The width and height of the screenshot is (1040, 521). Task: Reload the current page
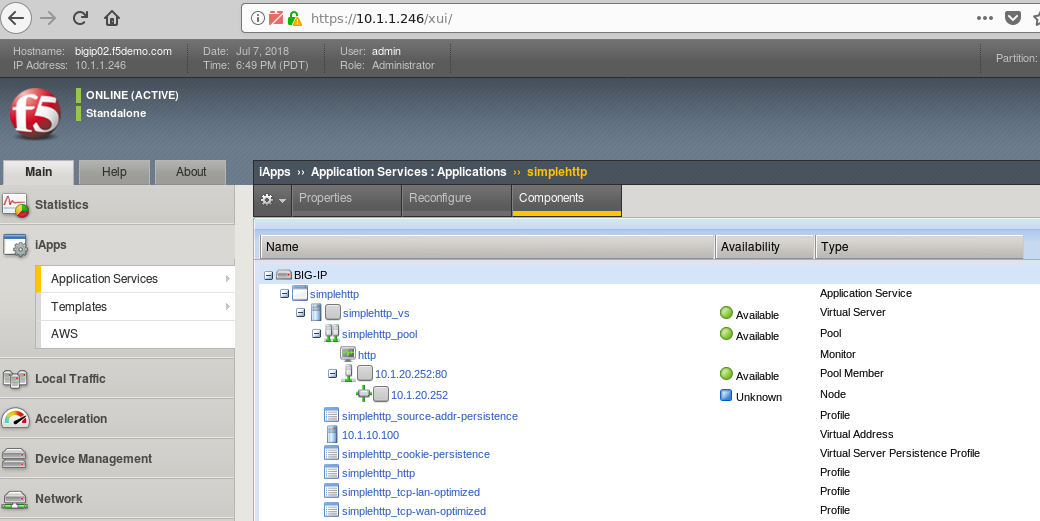coord(80,18)
